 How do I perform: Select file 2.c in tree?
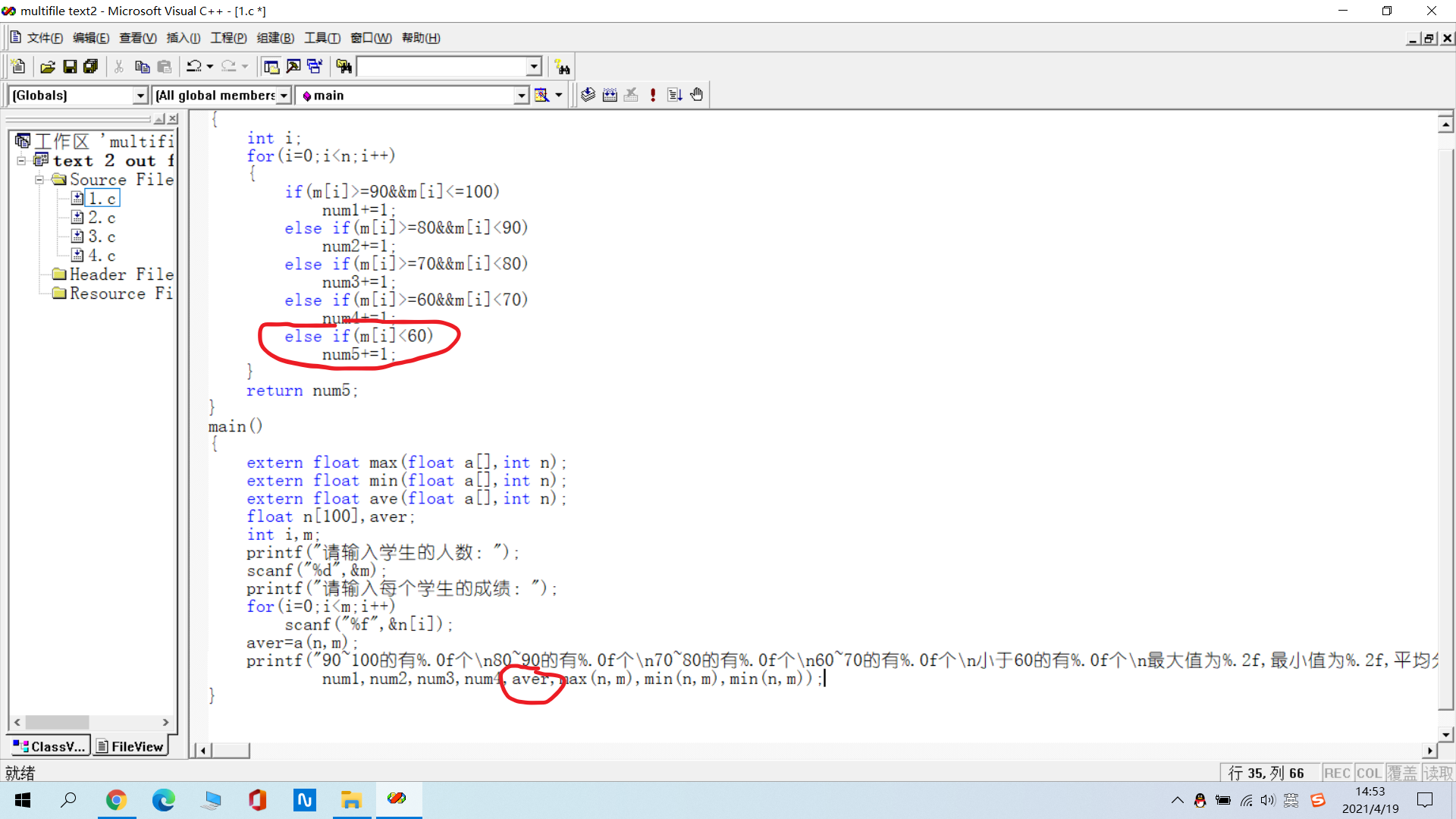(x=102, y=218)
